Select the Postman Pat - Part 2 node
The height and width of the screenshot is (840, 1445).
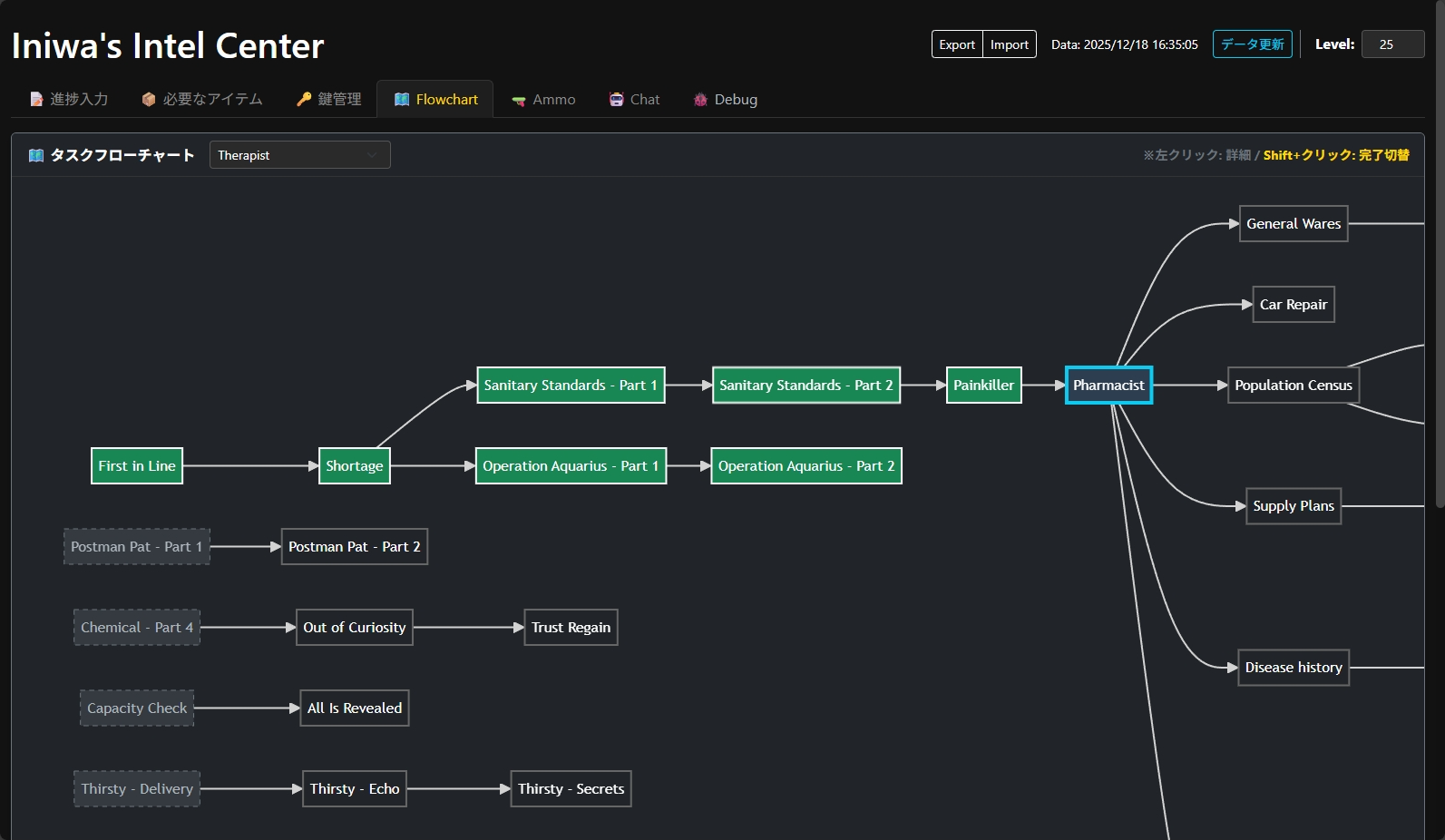coord(354,547)
